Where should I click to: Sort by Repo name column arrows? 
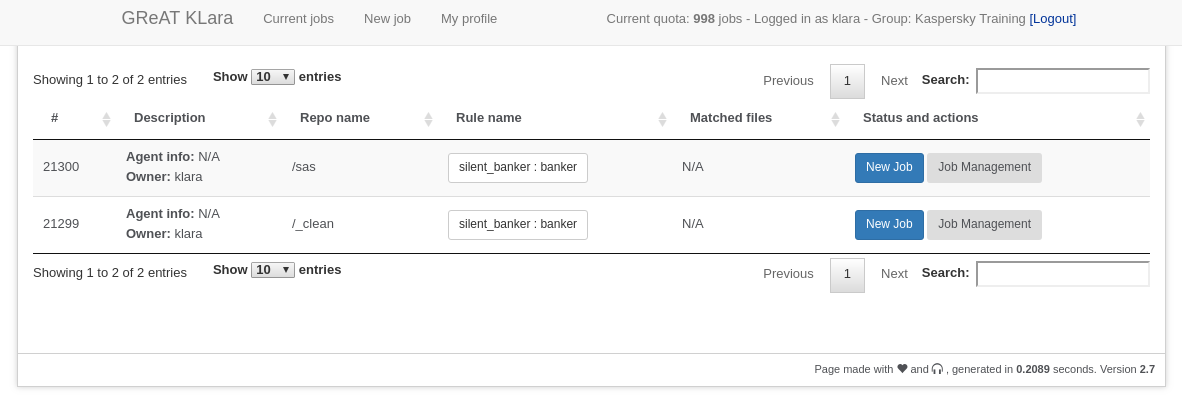(x=428, y=119)
